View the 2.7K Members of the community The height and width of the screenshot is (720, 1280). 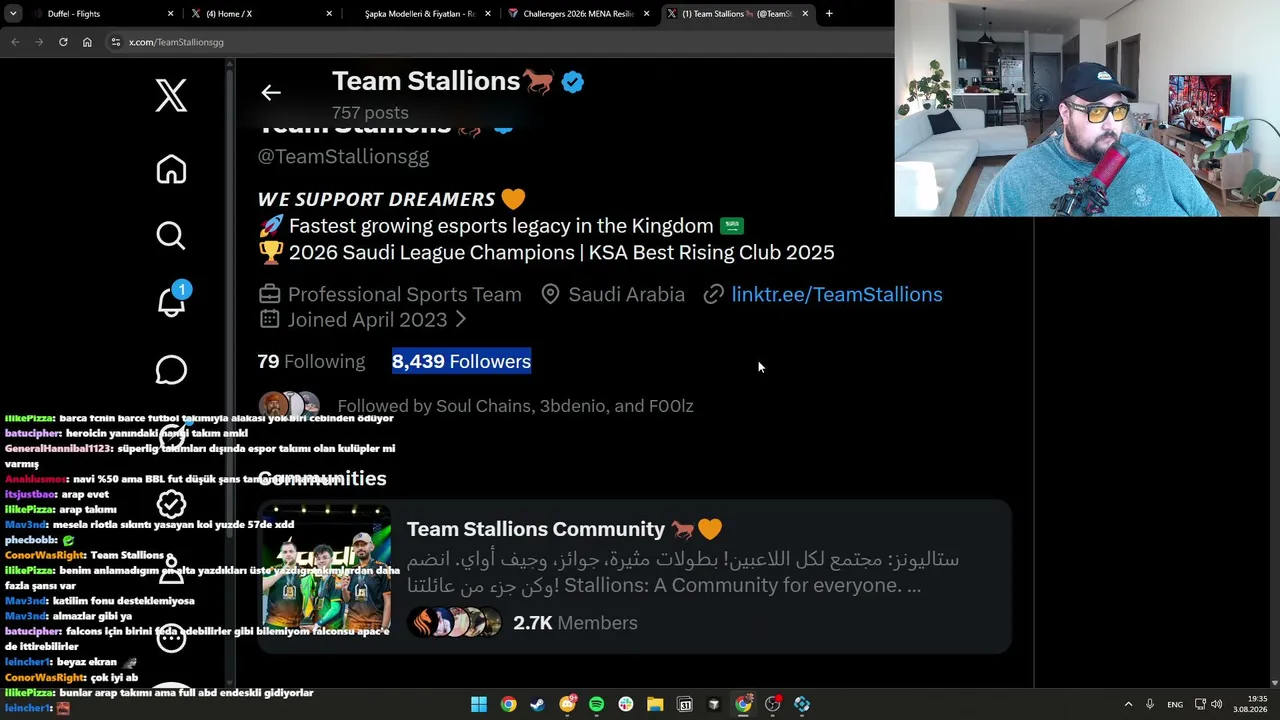pos(575,622)
